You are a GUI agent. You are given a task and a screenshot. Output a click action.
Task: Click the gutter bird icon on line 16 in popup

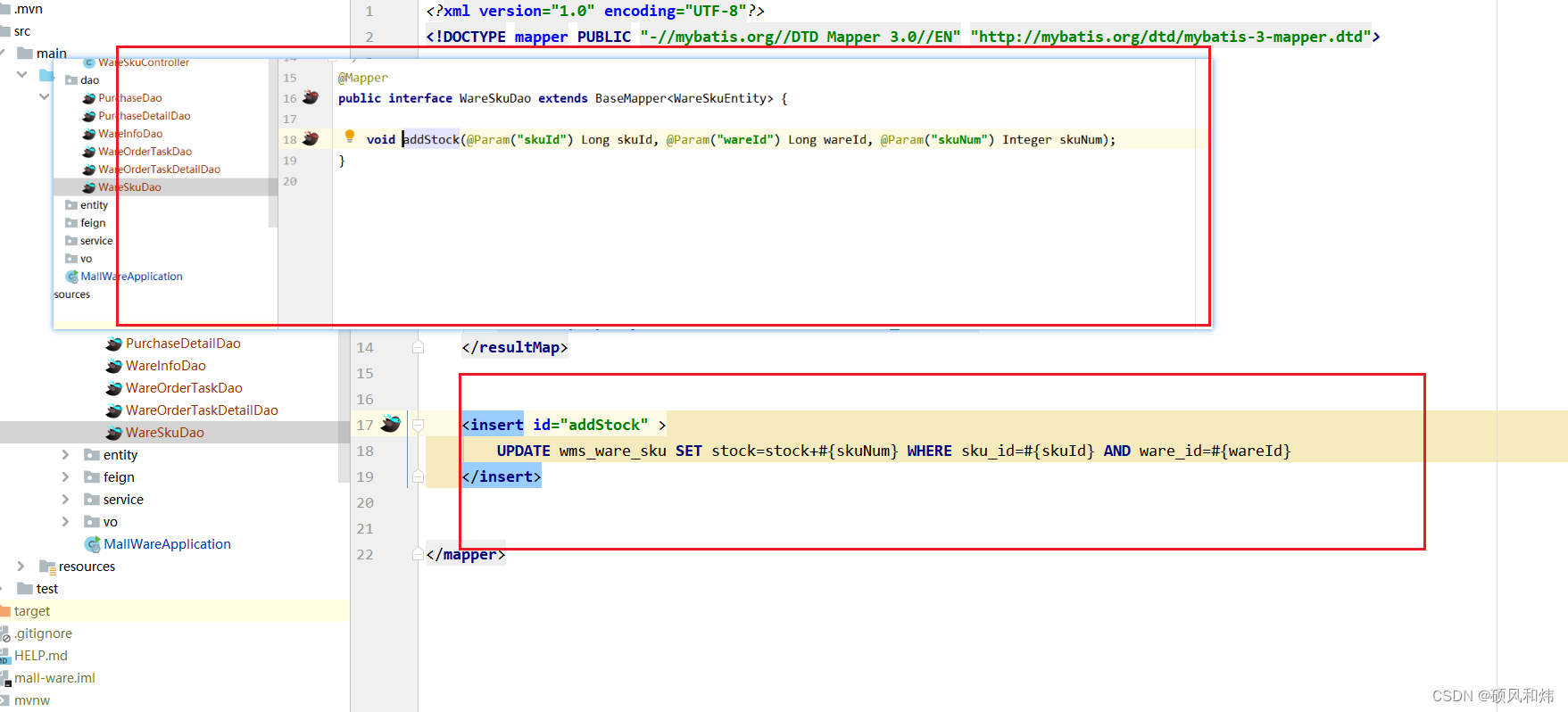pos(311,97)
